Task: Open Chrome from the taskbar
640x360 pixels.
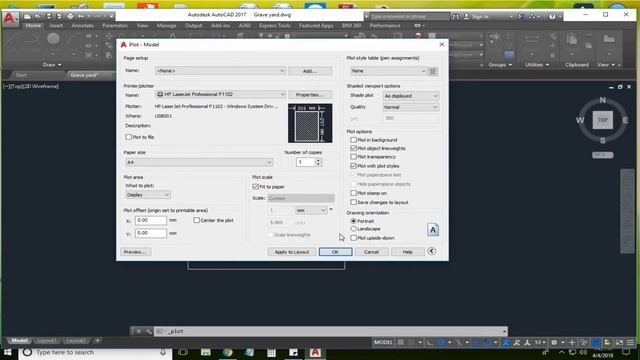Action: 227,352
